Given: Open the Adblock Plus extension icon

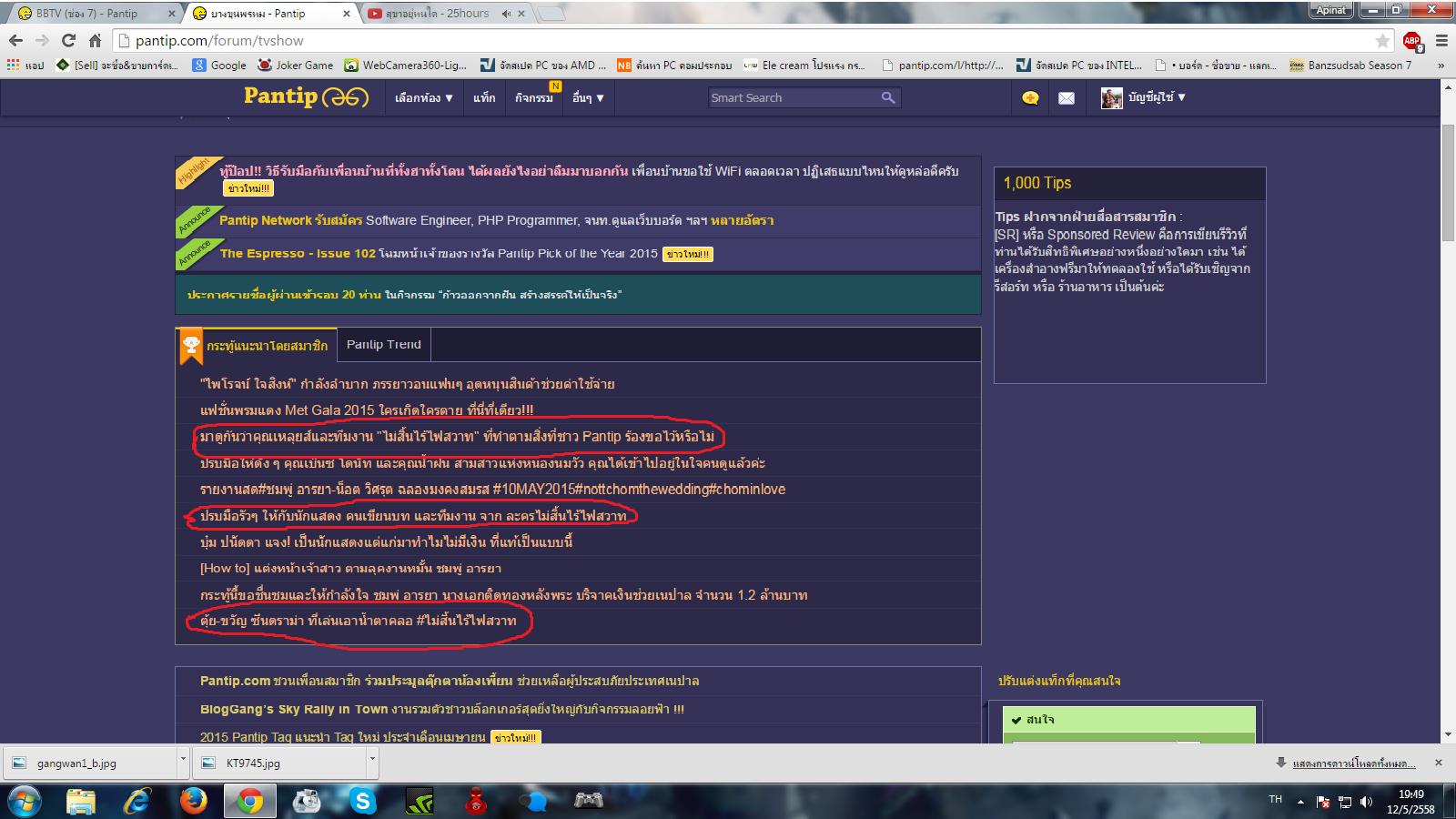Looking at the screenshot, I should pyautogui.click(x=1412, y=40).
